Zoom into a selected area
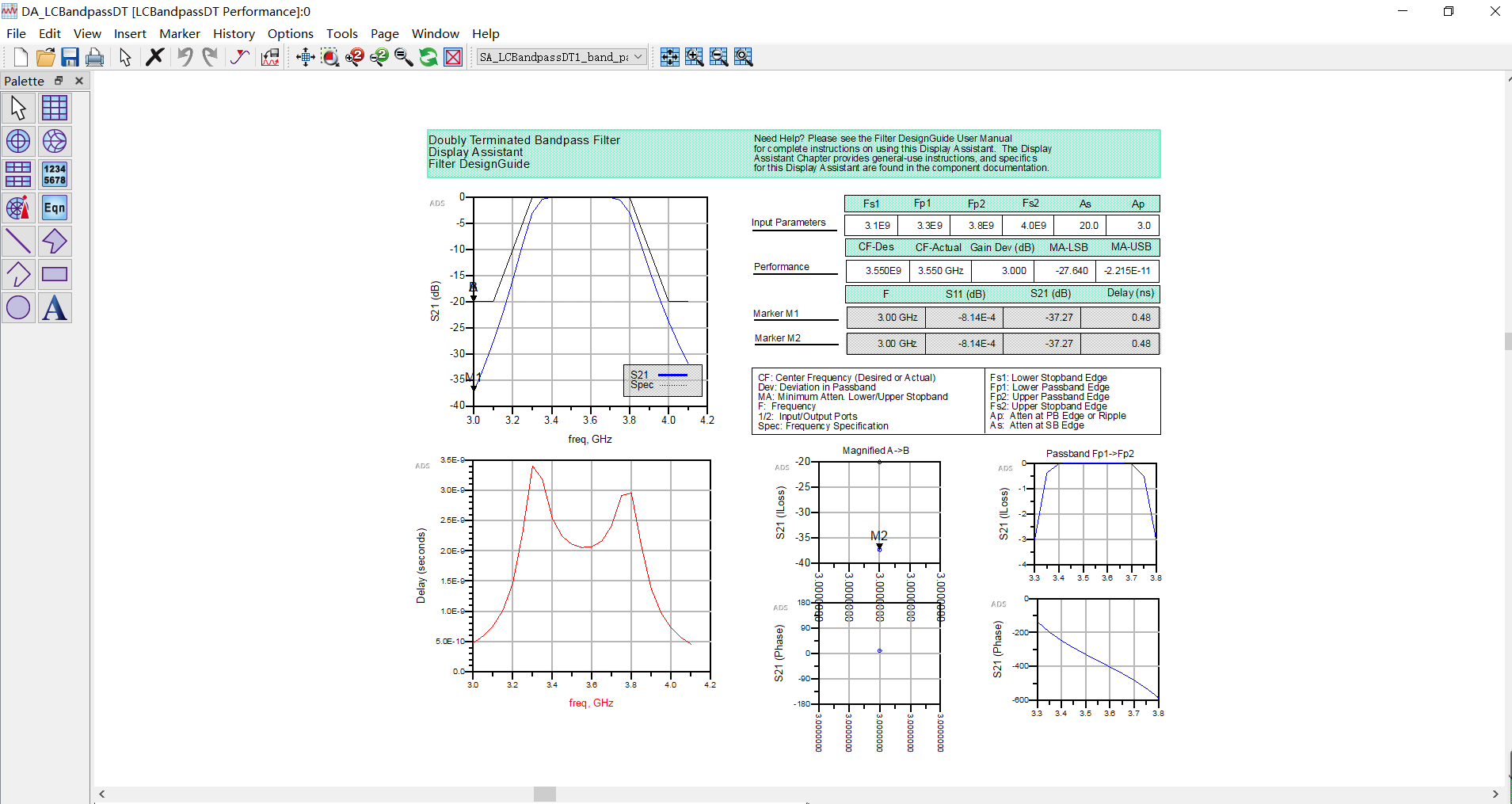1512x804 pixels. [330, 57]
